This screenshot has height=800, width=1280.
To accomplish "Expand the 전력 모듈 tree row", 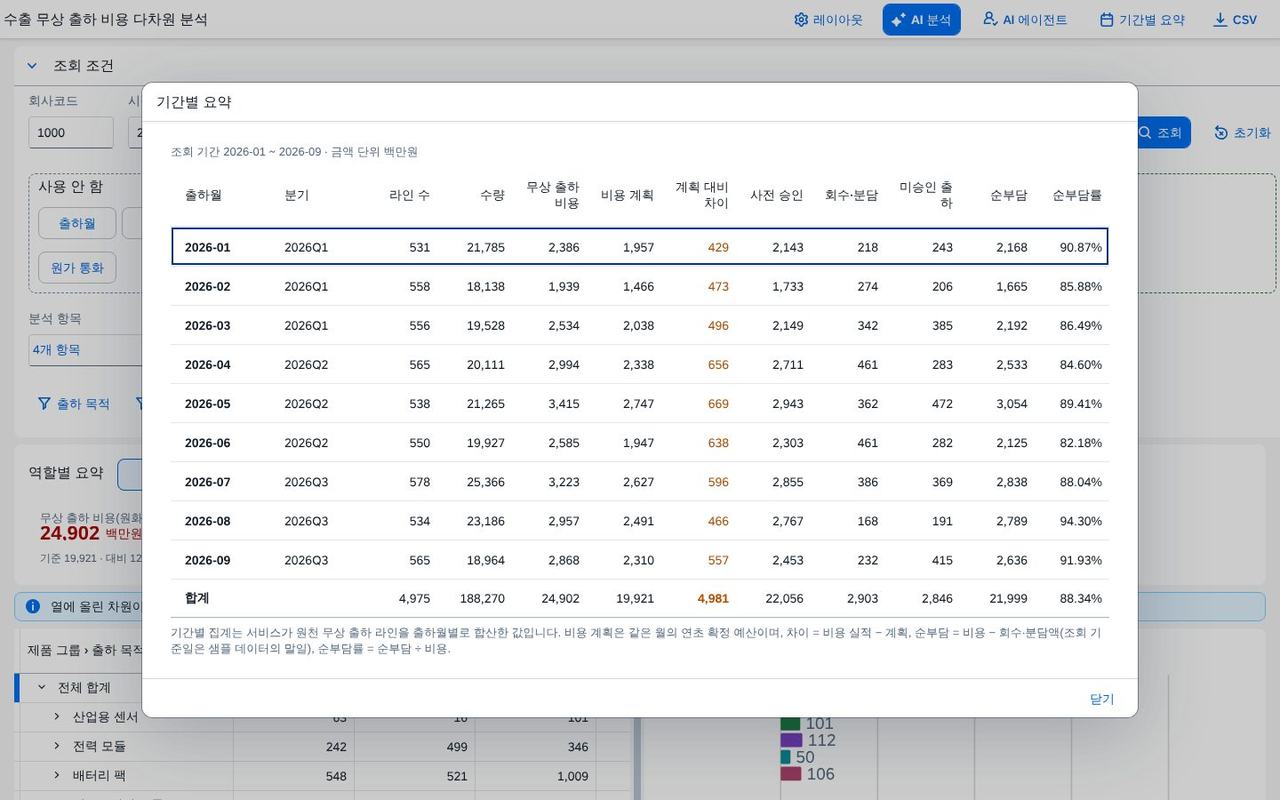I will pos(57,746).
